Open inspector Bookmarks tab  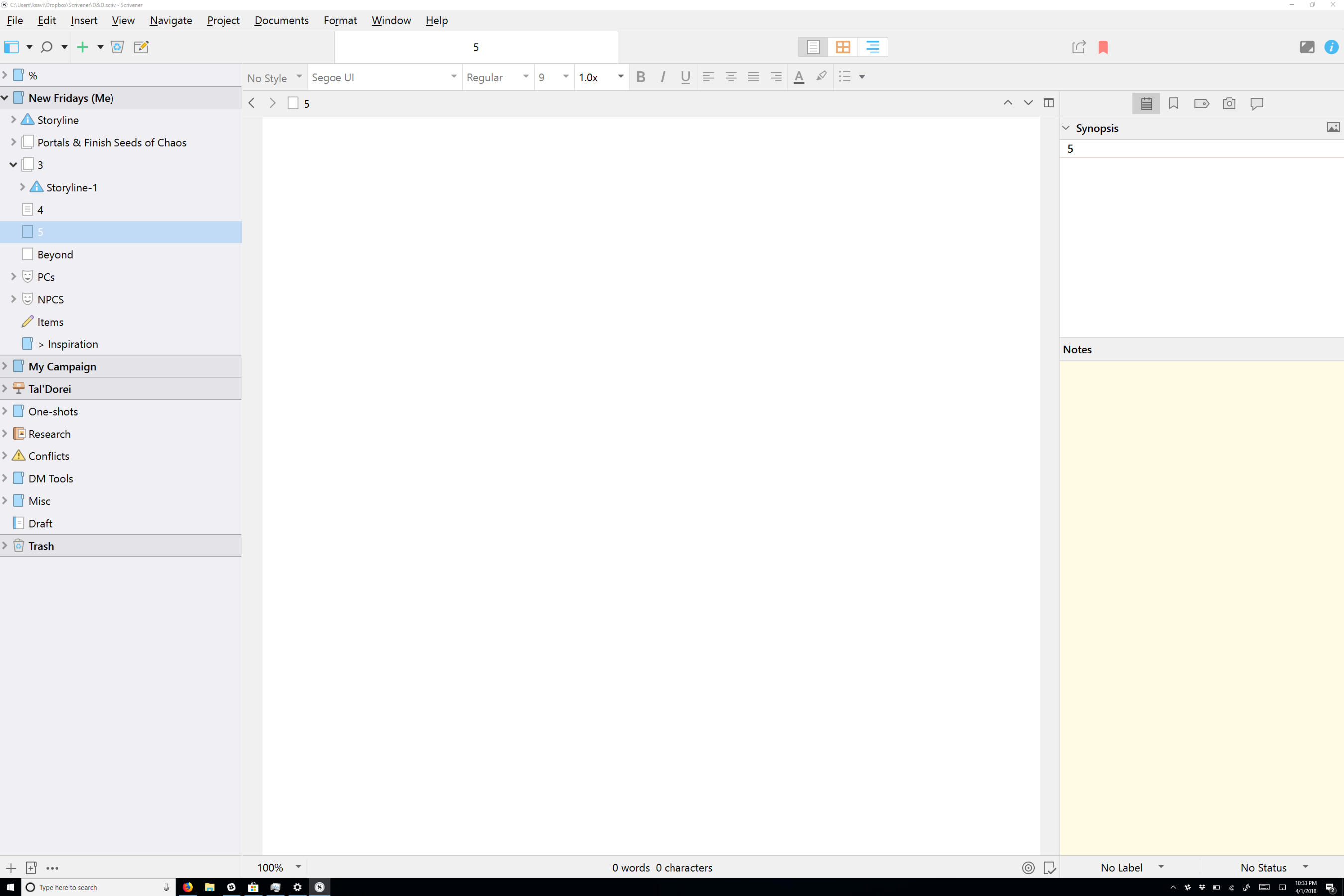point(1174,104)
